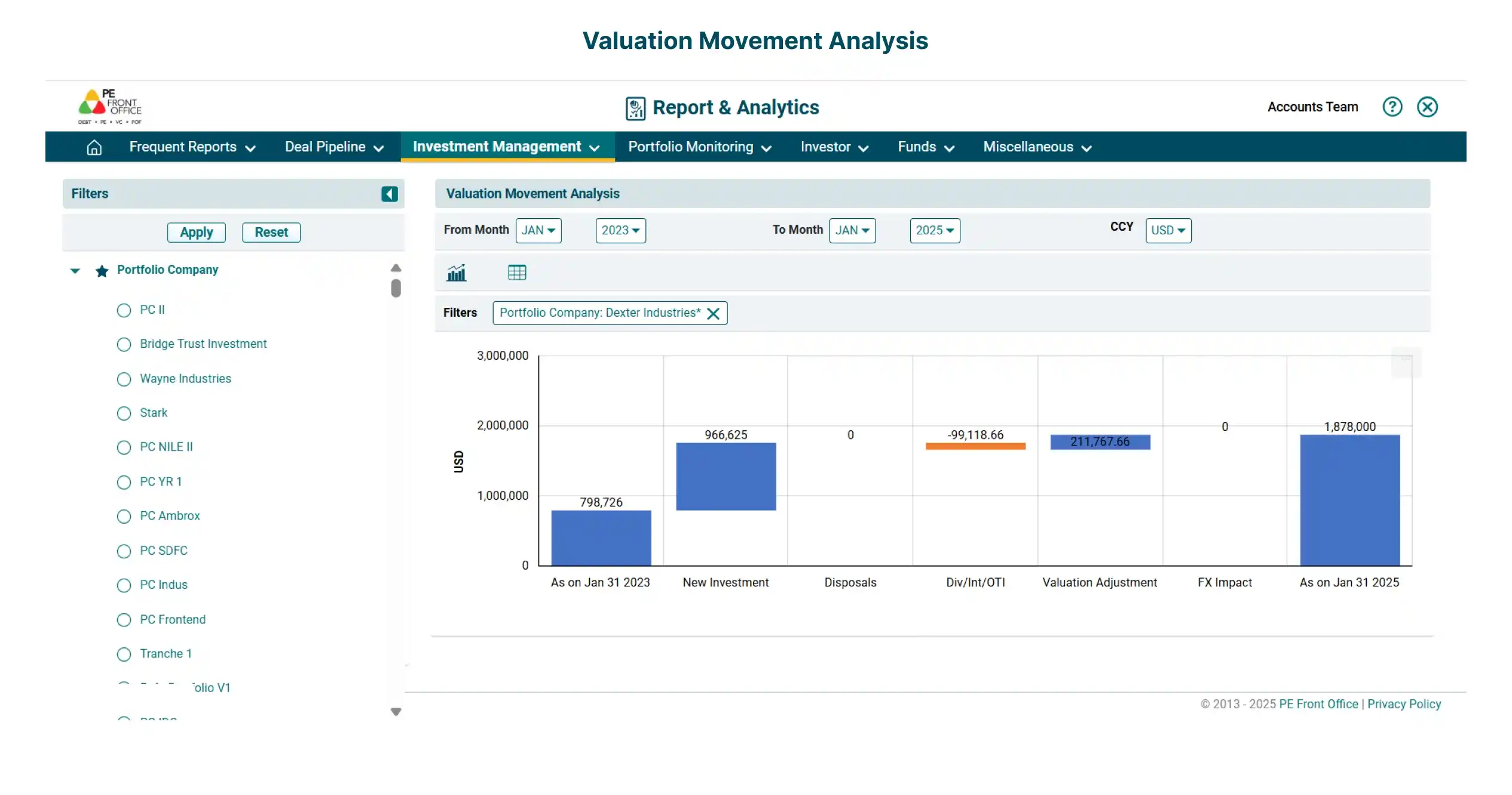This screenshot has width=1512, height=795.
Task: Click the New Investment bar 966,625
Action: pyautogui.click(x=726, y=476)
